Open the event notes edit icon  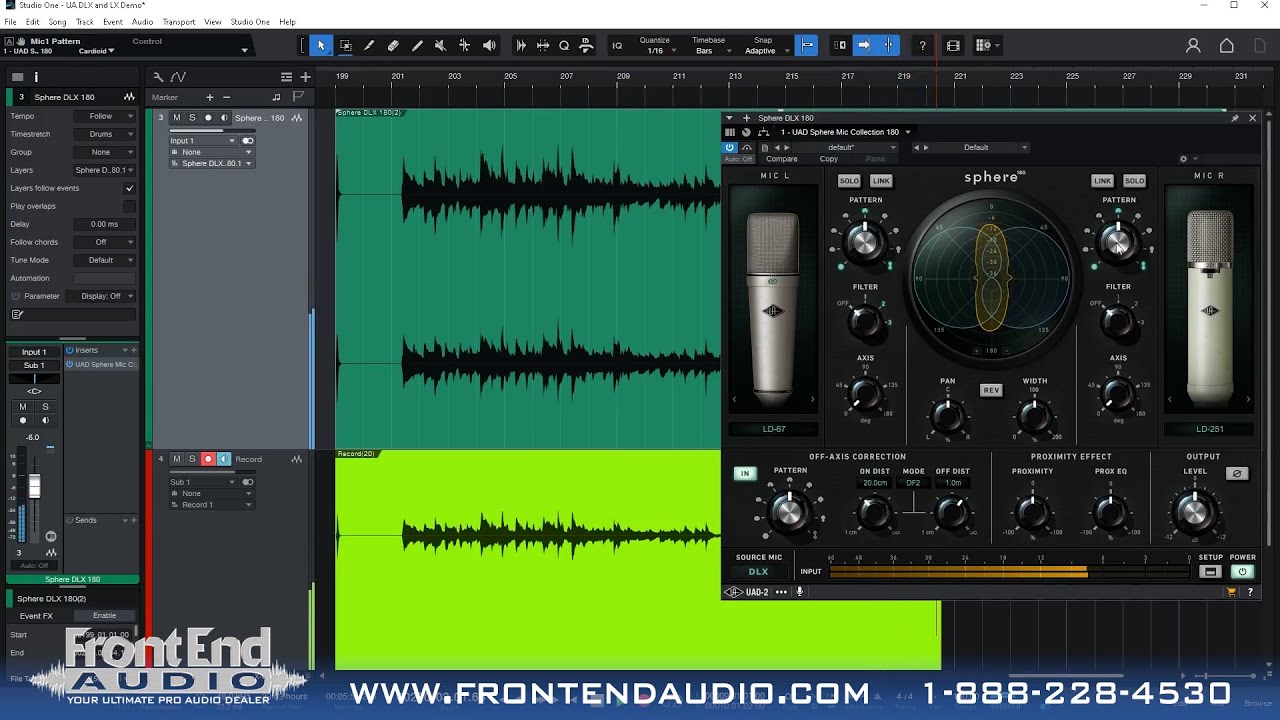[17, 314]
